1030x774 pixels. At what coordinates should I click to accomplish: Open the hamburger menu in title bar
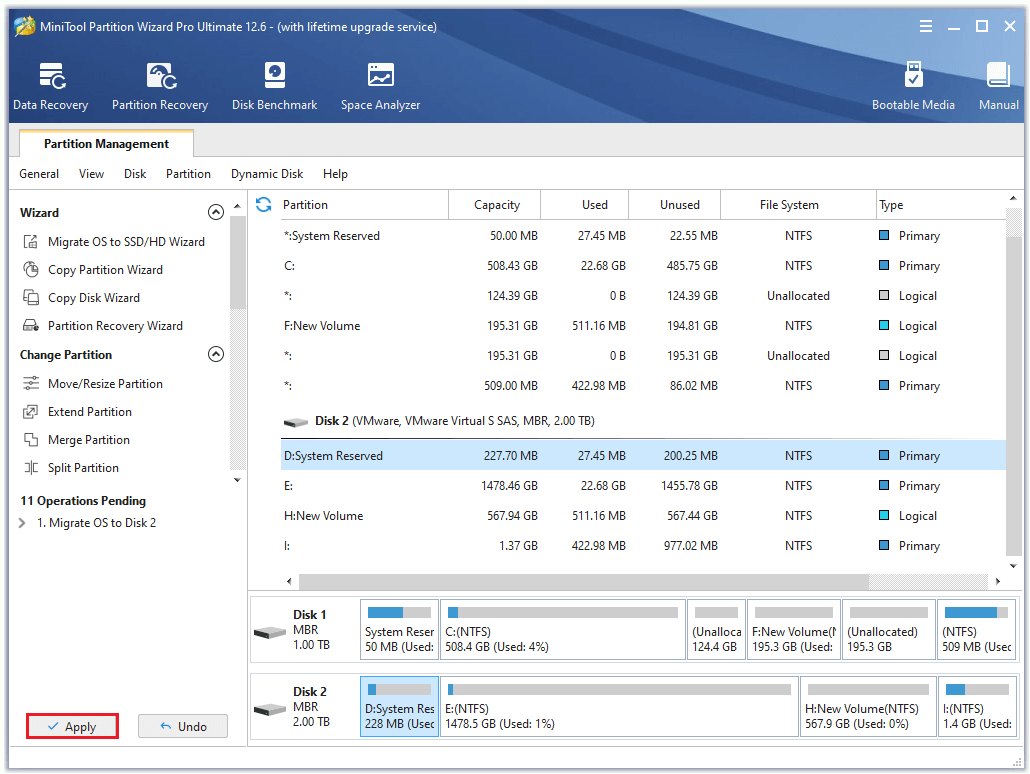coord(926,26)
